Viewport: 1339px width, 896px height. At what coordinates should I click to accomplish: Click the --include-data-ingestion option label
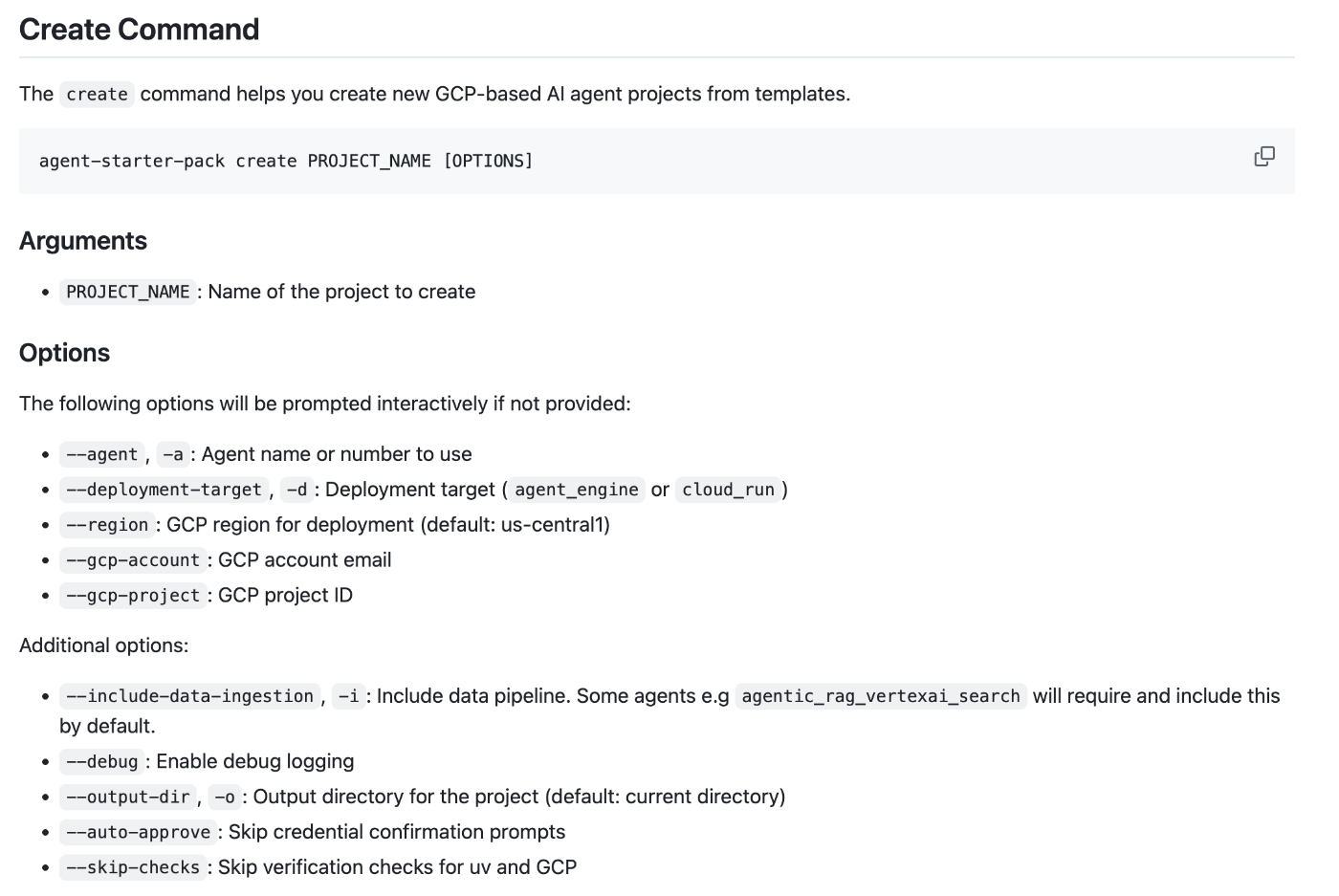[190, 696]
